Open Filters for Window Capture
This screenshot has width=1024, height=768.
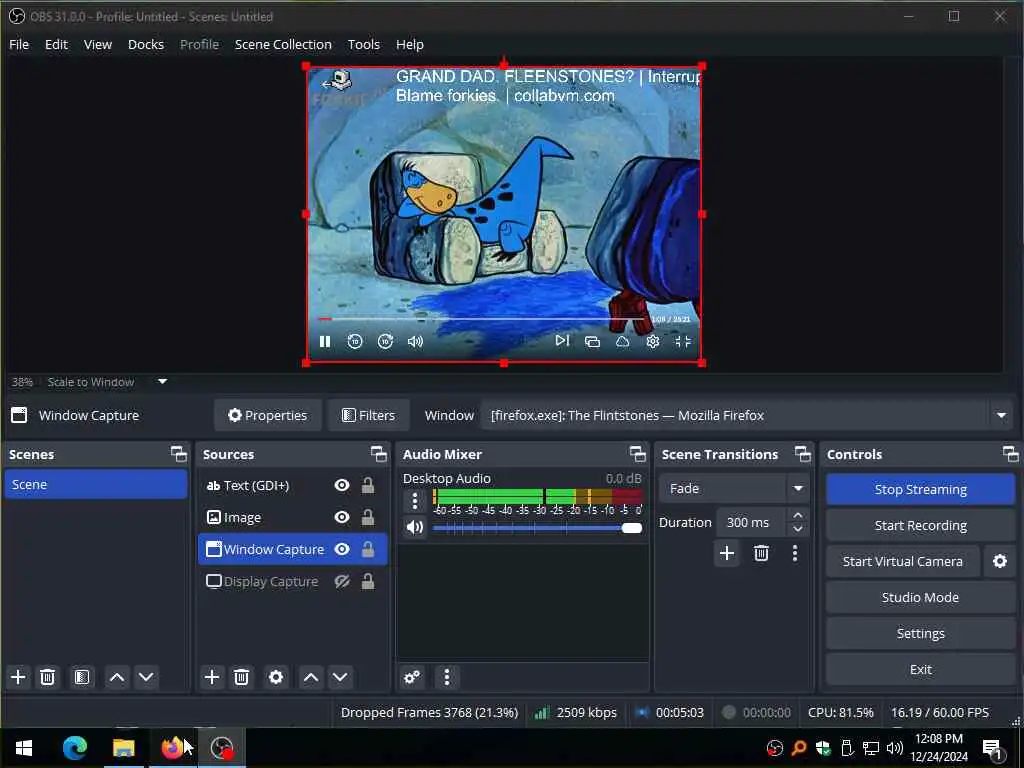click(369, 415)
